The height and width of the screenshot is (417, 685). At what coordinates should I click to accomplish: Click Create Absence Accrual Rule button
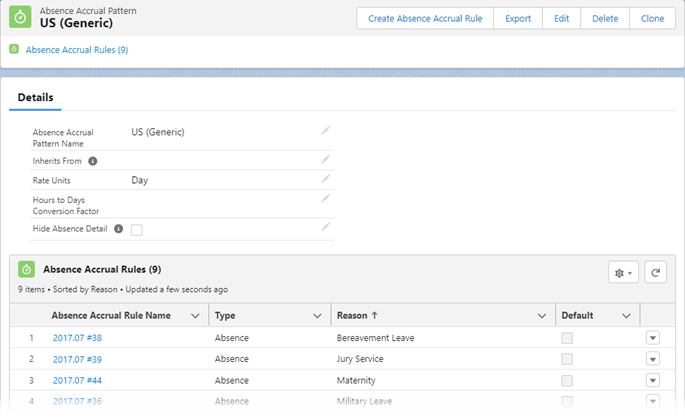click(424, 18)
